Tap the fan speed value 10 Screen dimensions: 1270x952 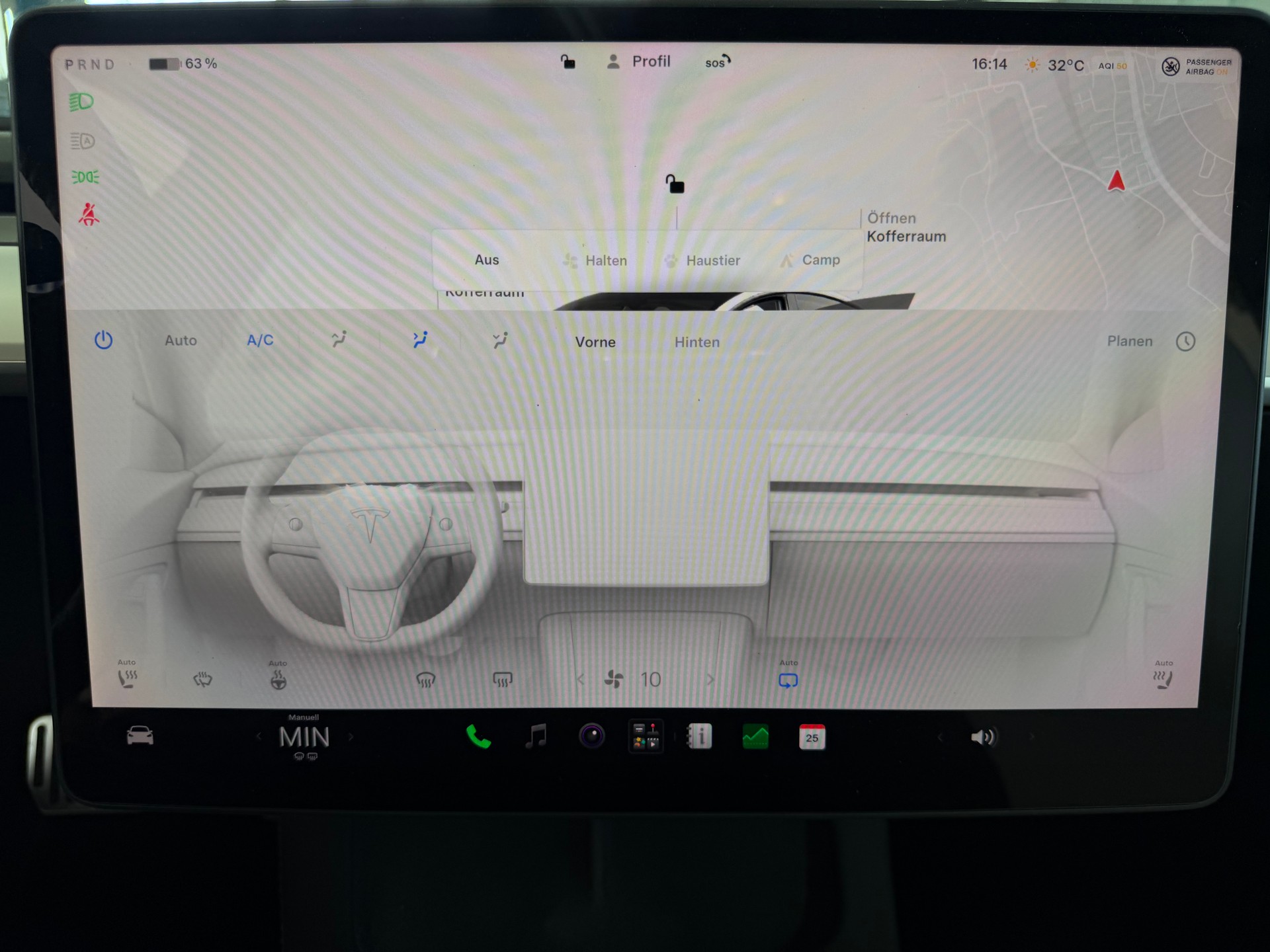(x=651, y=679)
